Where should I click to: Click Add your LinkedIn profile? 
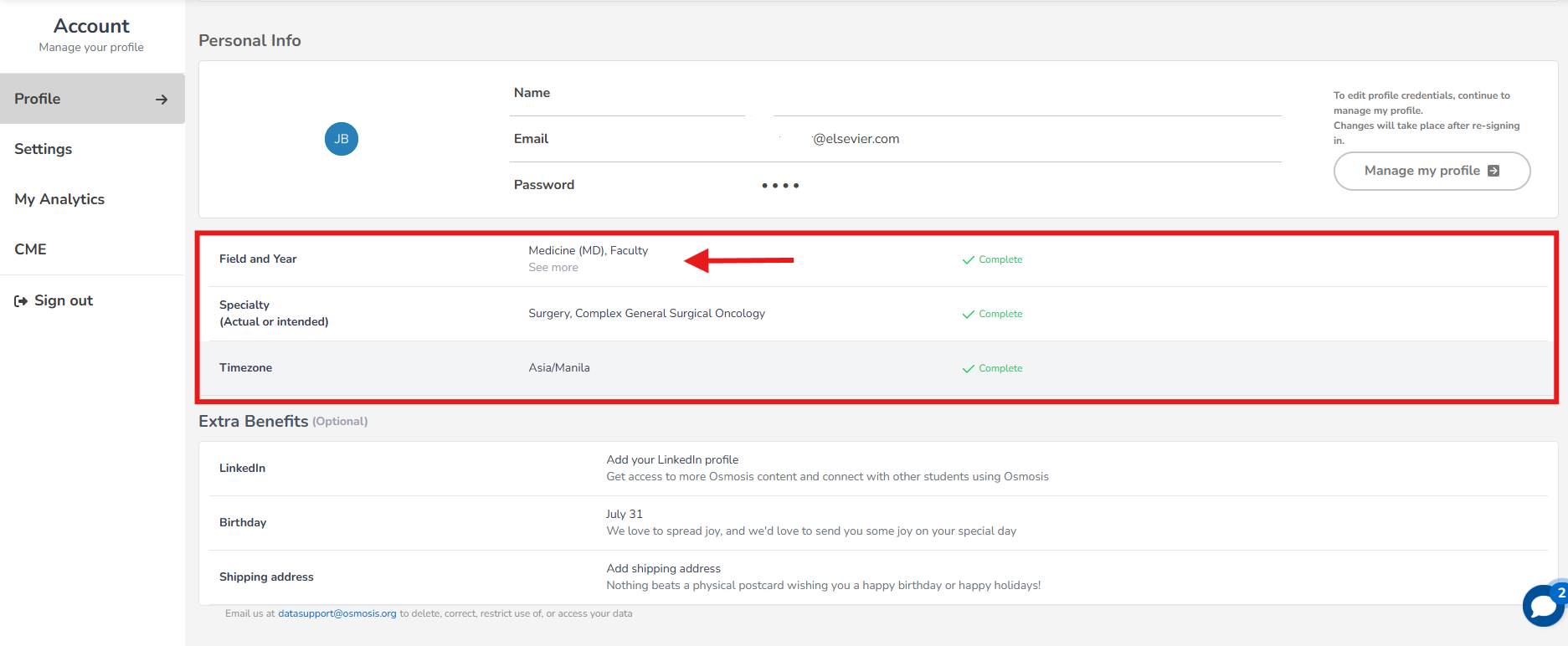[x=672, y=460]
